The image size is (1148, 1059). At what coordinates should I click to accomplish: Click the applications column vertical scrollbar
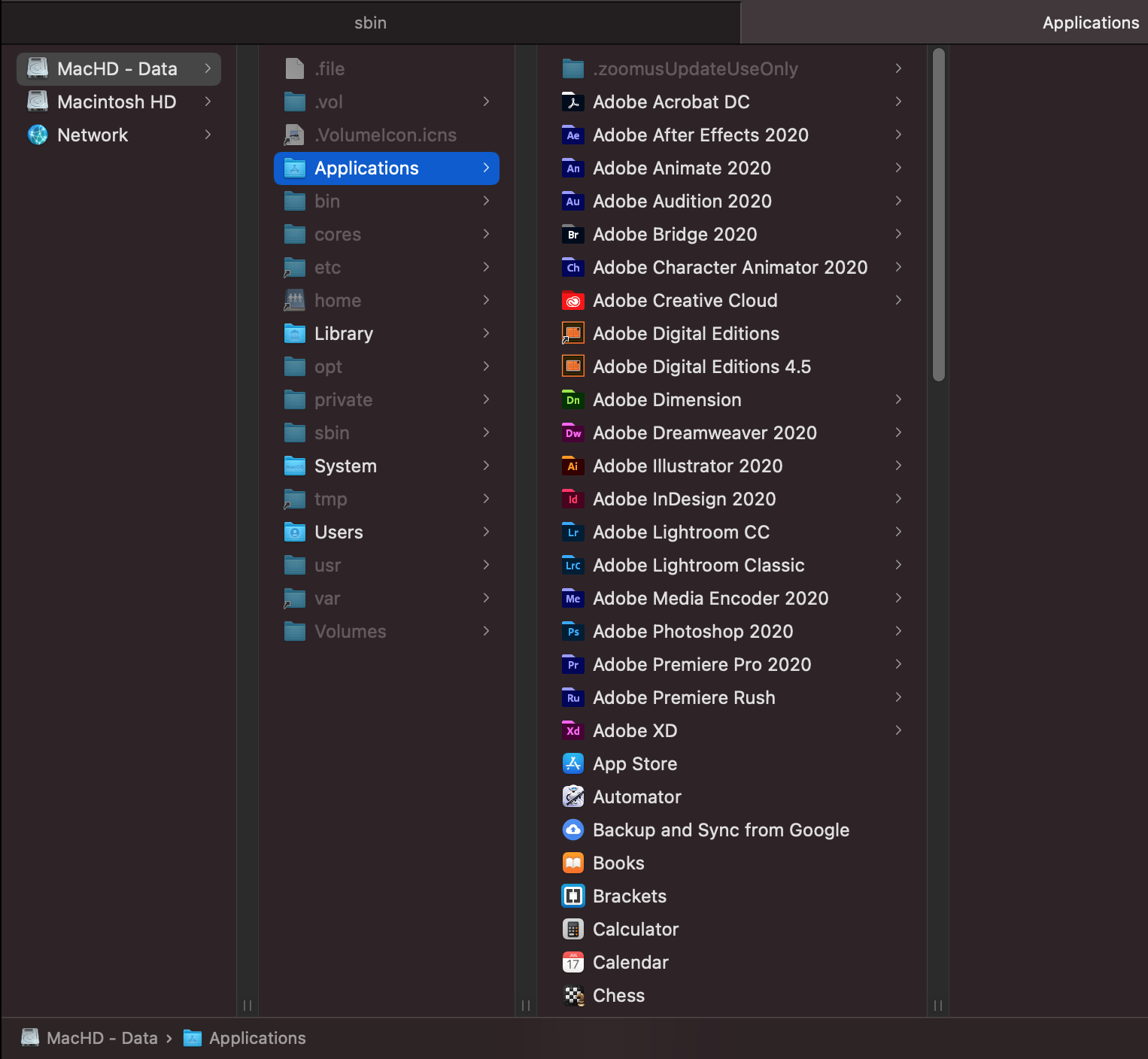coord(938,215)
